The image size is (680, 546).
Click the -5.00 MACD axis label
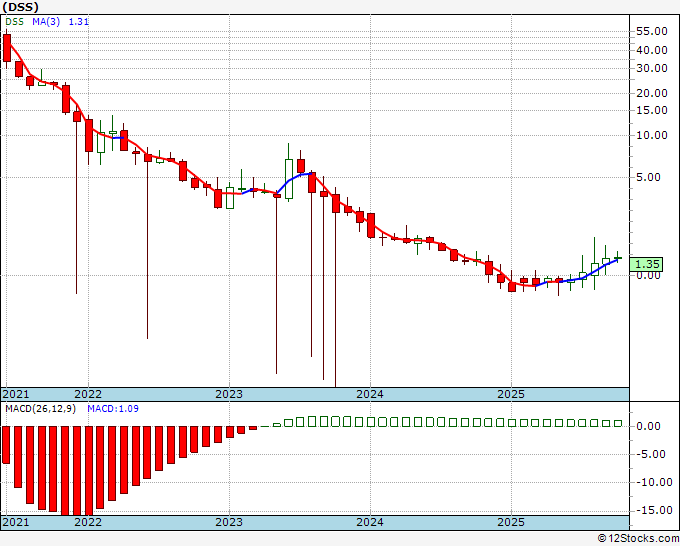point(651,454)
